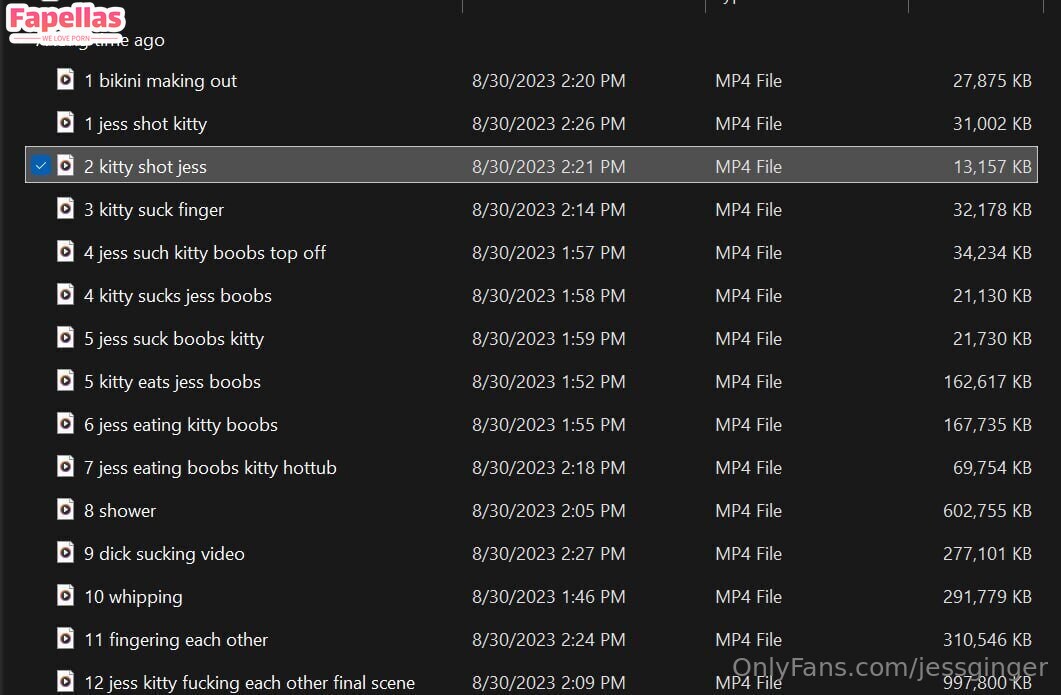Click the OnlyFans.com/jessginger watermark link
Image resolution: width=1061 pixels, height=695 pixels.
pos(890,667)
